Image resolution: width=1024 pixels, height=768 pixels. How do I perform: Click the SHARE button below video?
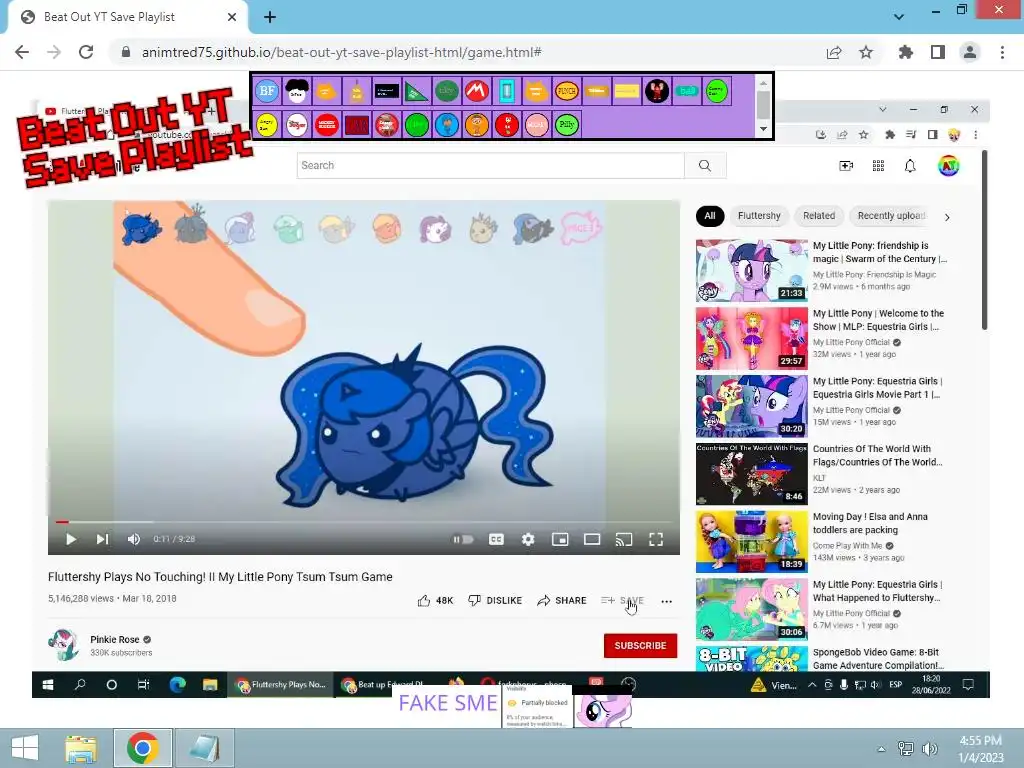[562, 600]
